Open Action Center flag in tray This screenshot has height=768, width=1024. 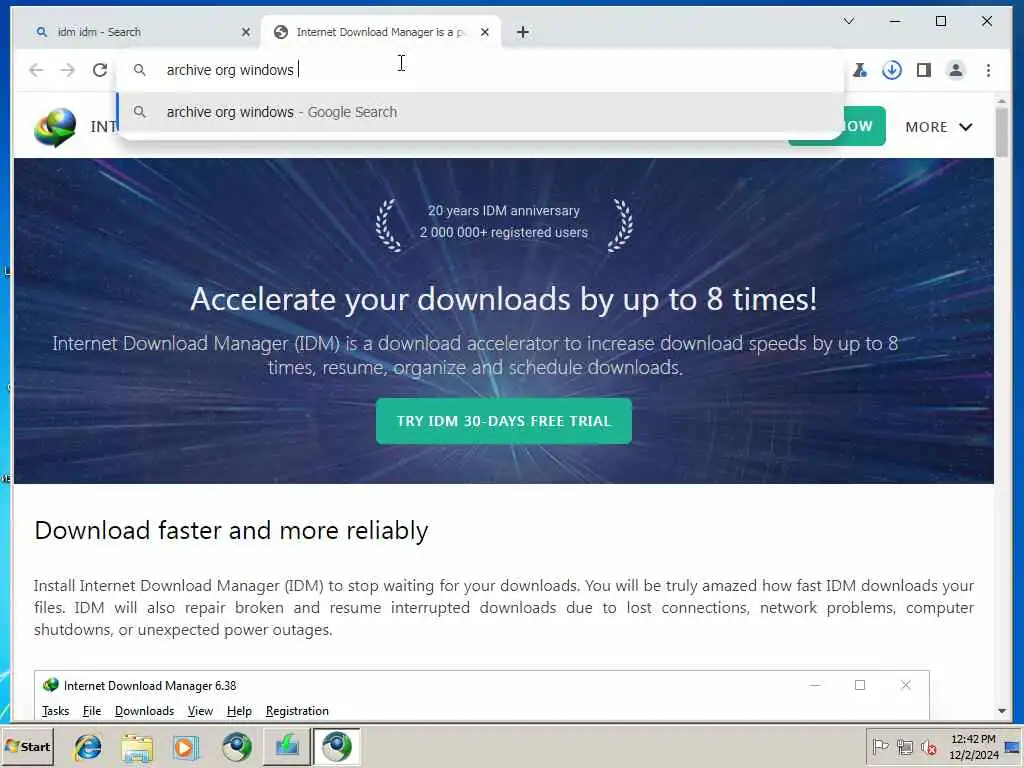(x=880, y=746)
